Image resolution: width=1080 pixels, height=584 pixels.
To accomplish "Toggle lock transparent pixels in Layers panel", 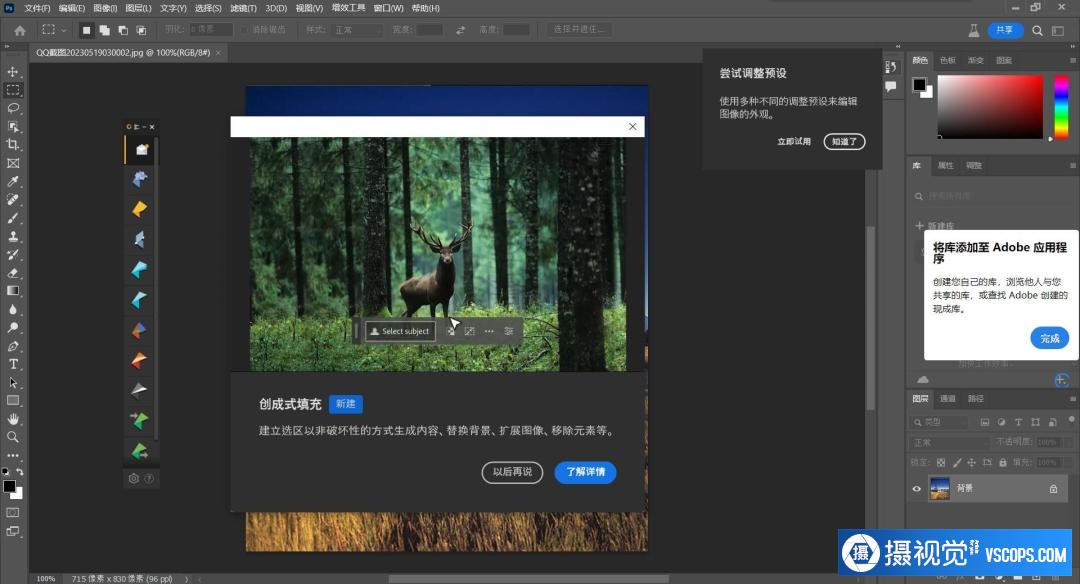I will 941,462.
